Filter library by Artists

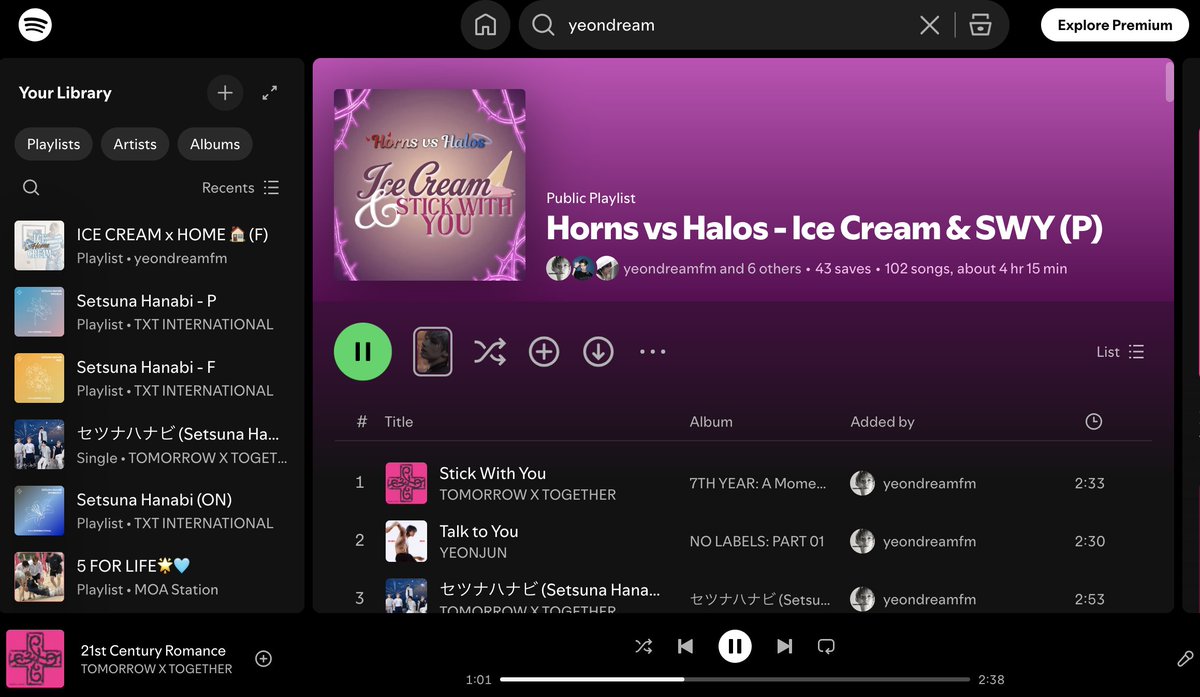pyautogui.click(x=135, y=144)
